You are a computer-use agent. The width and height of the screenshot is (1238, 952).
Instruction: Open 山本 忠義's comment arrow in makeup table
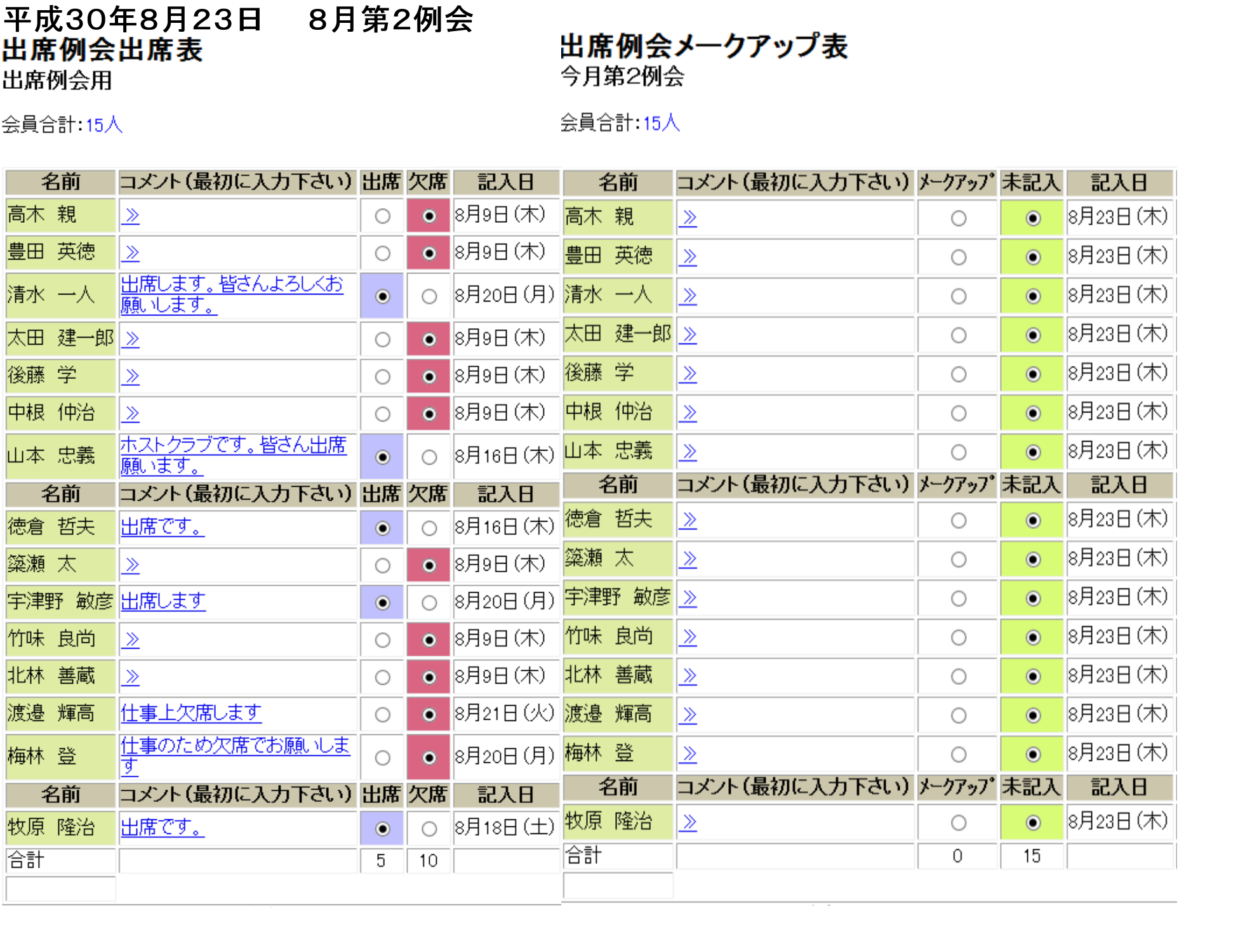click(x=688, y=452)
